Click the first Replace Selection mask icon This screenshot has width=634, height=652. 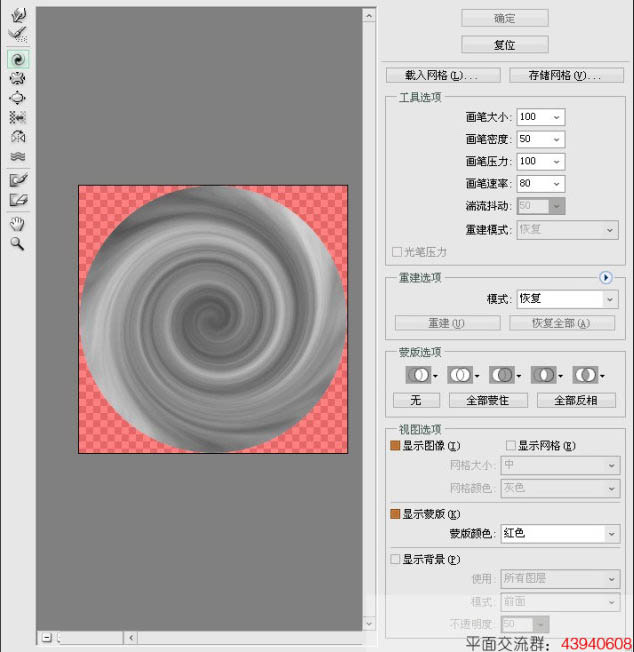pyautogui.click(x=418, y=375)
